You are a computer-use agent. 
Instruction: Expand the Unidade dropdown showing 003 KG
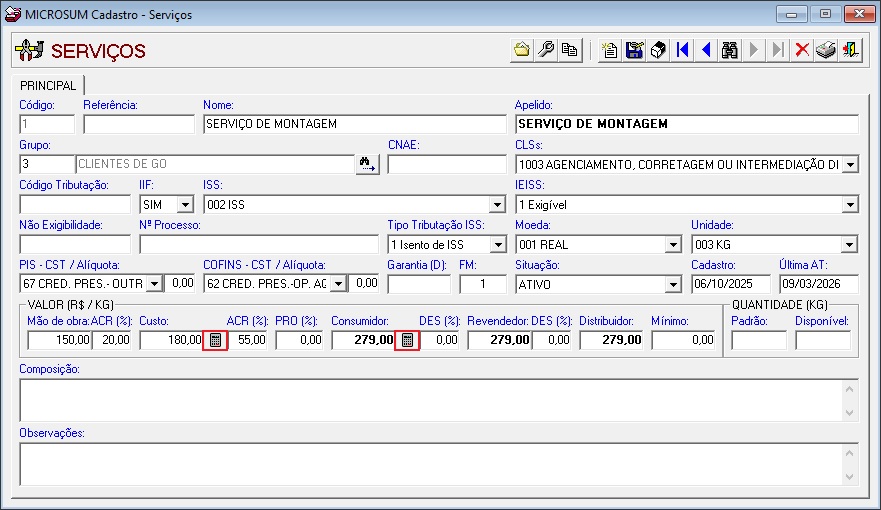(850, 245)
